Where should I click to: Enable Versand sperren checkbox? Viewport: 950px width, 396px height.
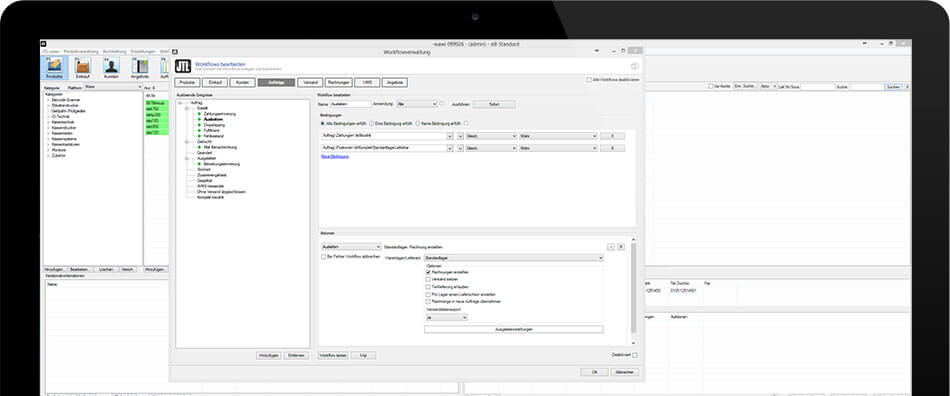[428, 280]
